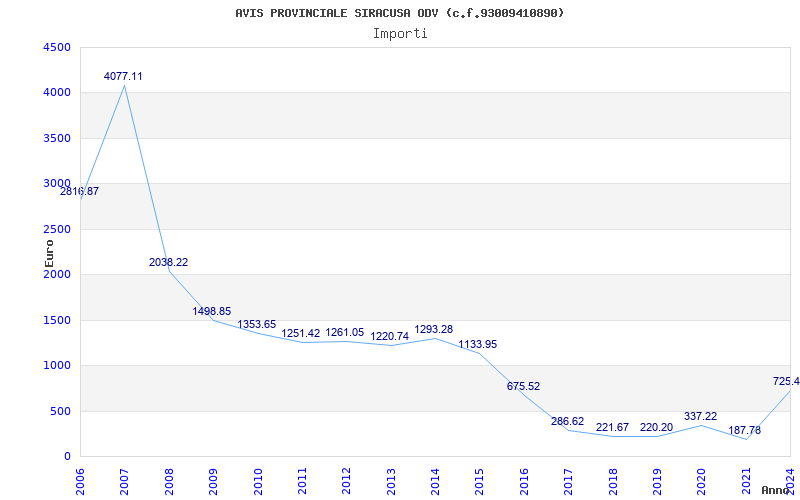Click the data label 1353.65

(257, 324)
